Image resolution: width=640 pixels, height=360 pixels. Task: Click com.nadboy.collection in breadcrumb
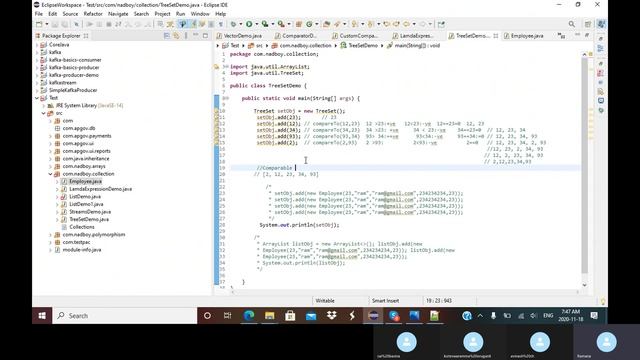pos(305,46)
